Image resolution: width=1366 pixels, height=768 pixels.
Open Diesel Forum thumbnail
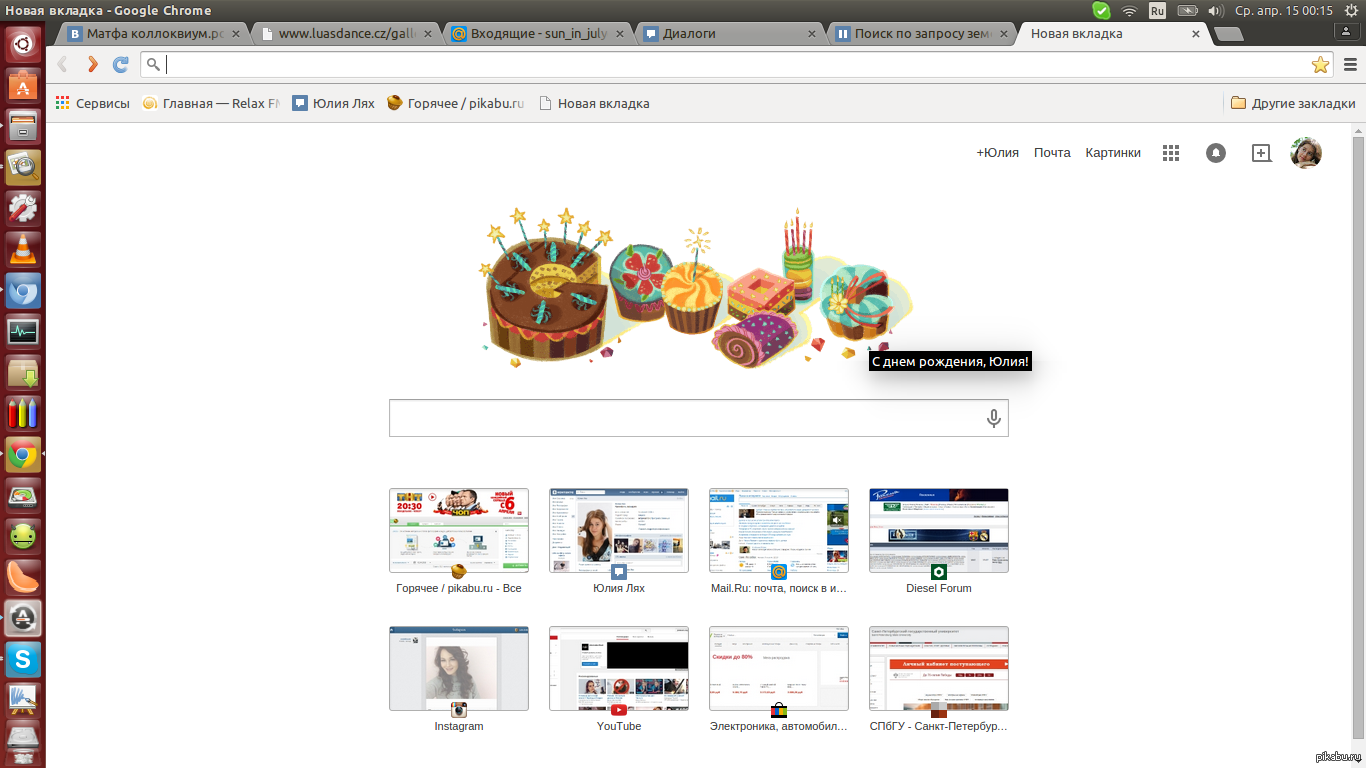pyautogui.click(x=939, y=530)
